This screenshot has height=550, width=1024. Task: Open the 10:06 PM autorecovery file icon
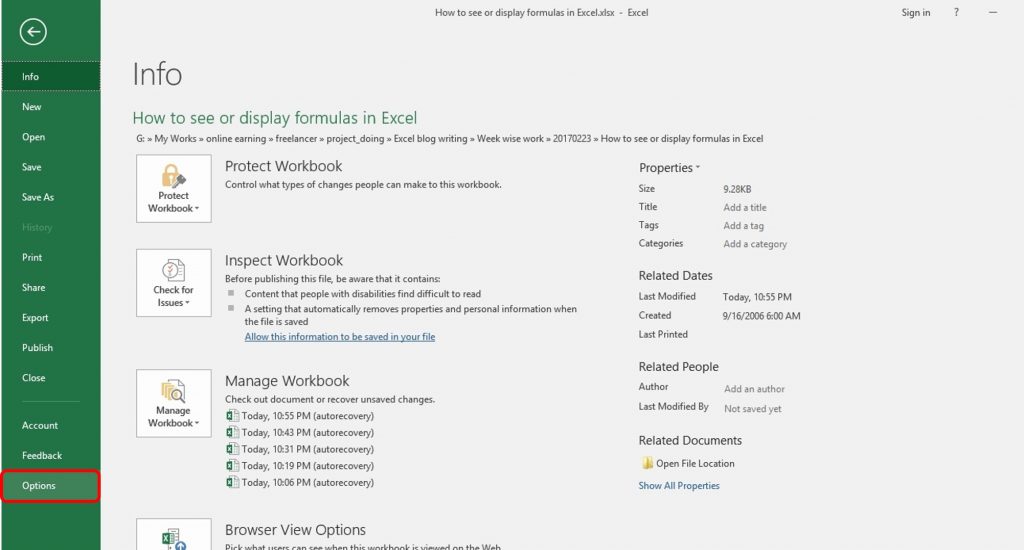(x=232, y=482)
